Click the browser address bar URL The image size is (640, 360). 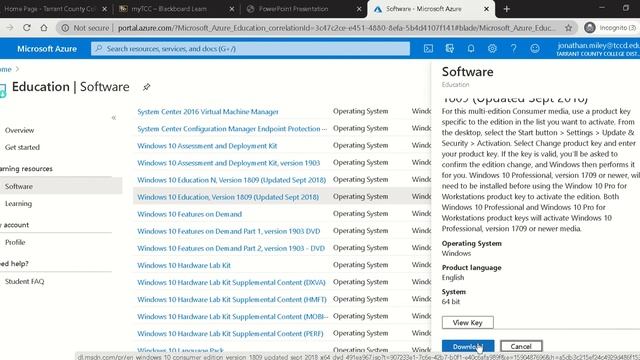pos(336,28)
